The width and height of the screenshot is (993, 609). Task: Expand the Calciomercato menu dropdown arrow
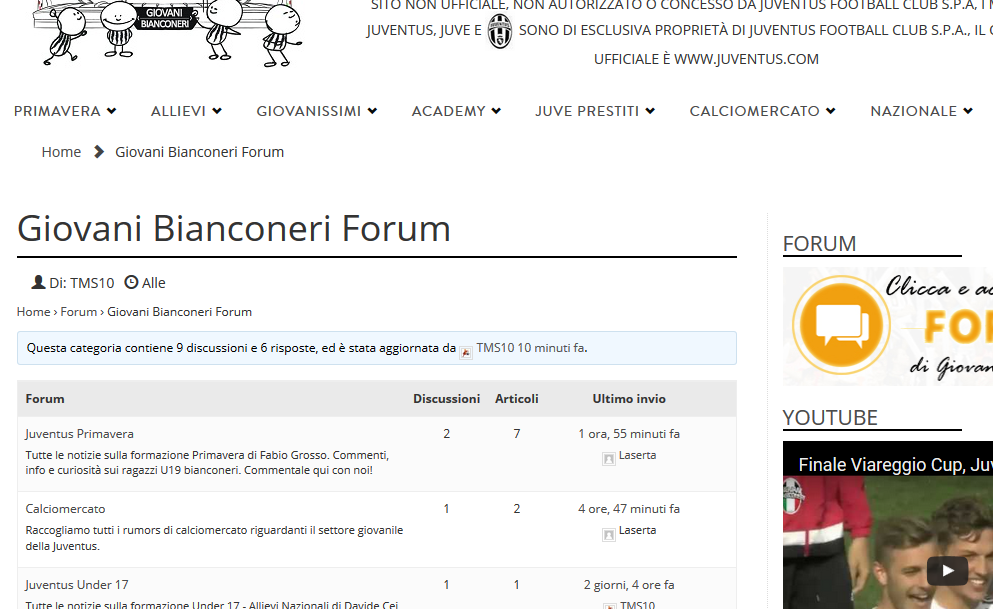pos(831,111)
